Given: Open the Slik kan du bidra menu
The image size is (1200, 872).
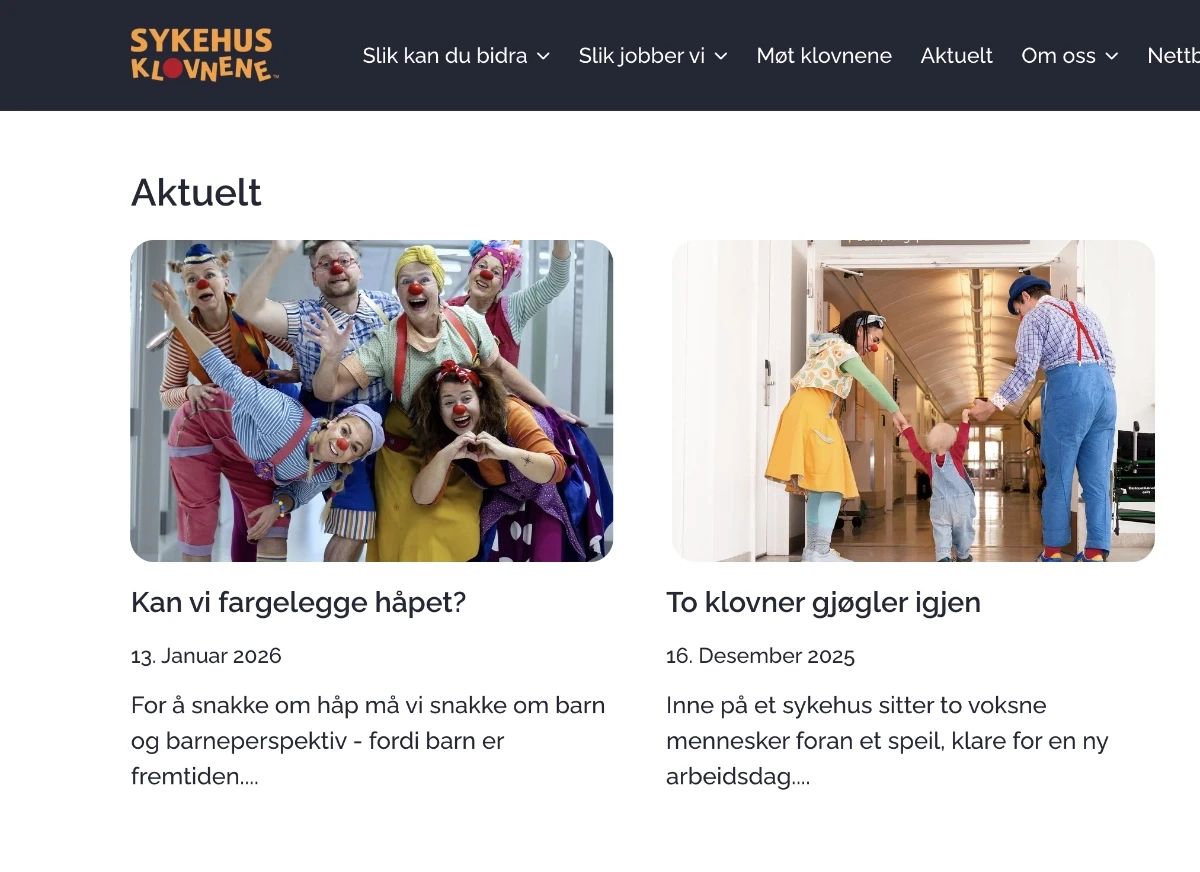Looking at the screenshot, I should [x=445, y=56].
